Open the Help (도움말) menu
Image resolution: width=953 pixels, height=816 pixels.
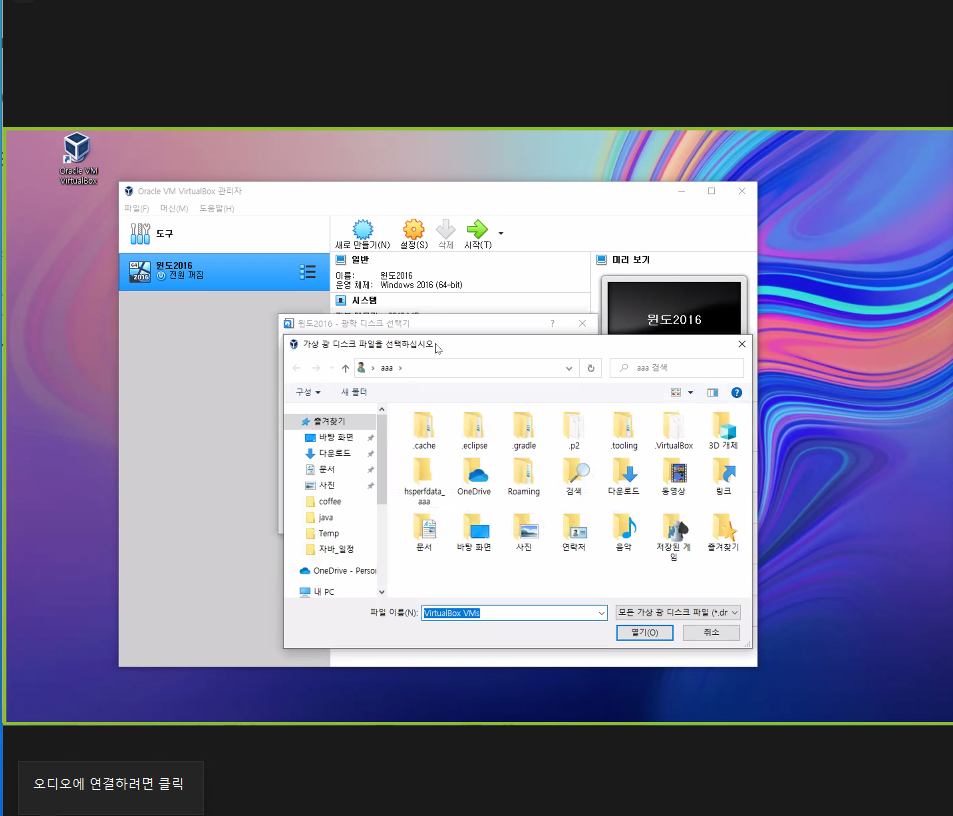[216, 208]
